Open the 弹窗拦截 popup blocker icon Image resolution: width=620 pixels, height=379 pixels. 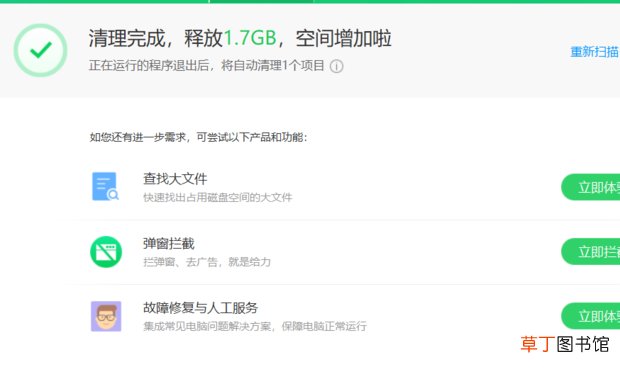106,252
